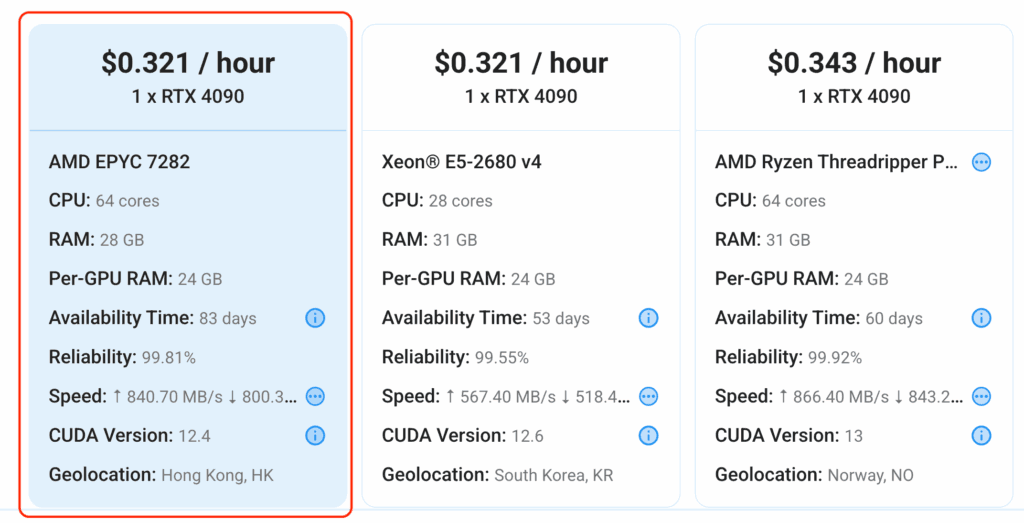The image size is (1024, 523).
Task: Expand truncated speed on Norway card
Action: (981, 396)
